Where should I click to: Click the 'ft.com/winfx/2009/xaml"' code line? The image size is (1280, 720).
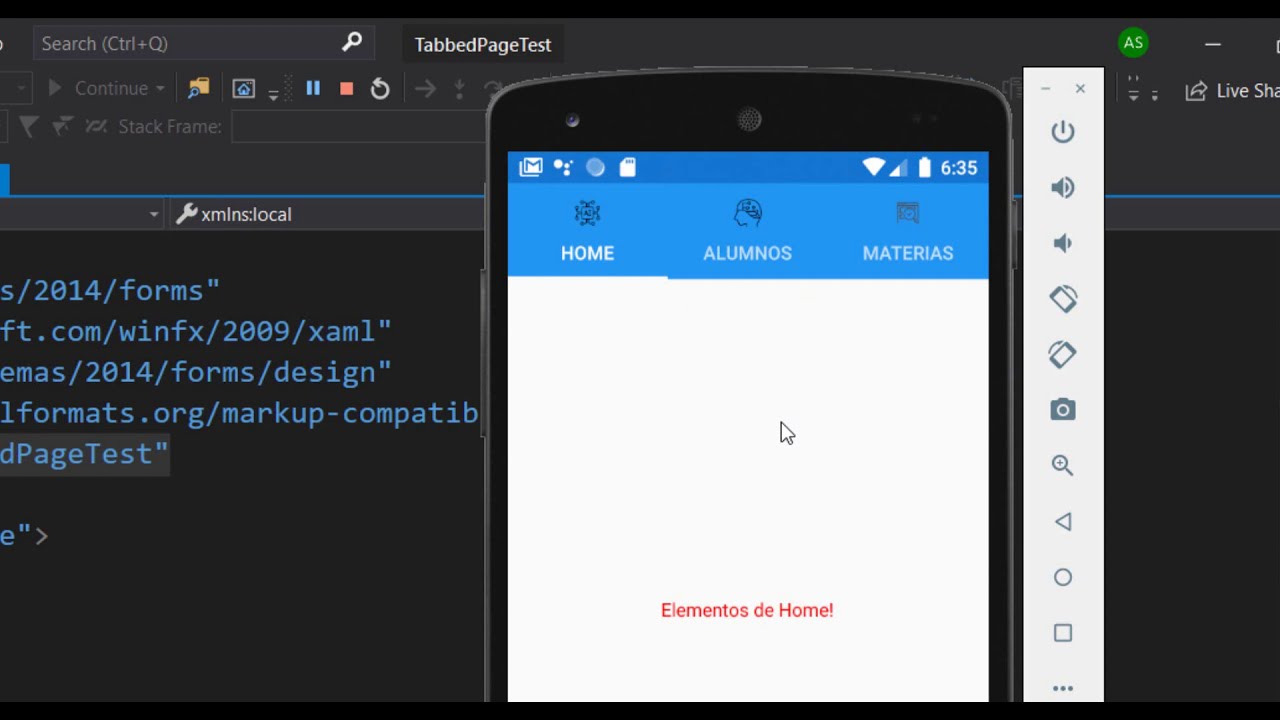coord(196,331)
